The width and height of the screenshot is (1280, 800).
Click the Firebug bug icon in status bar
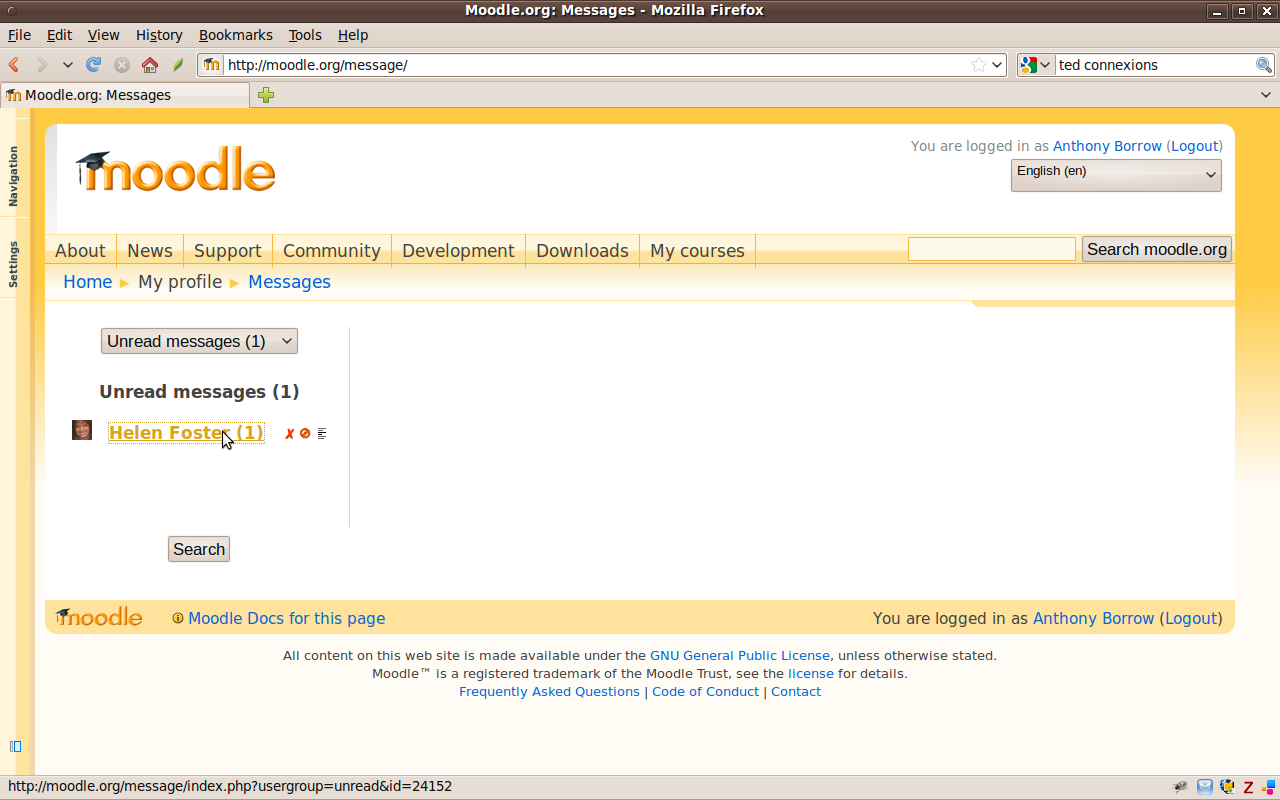(1181, 787)
